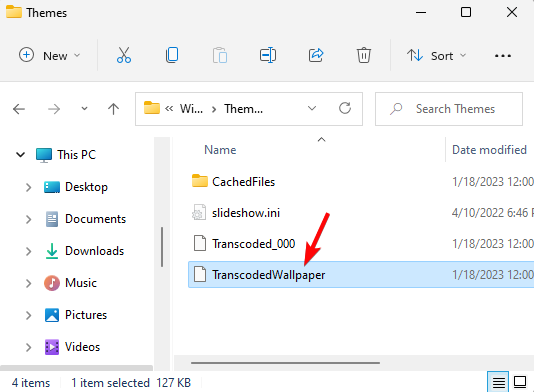Viewport: 534px width, 392px height.
Task: Switch to details view layout
Action: 499,382
